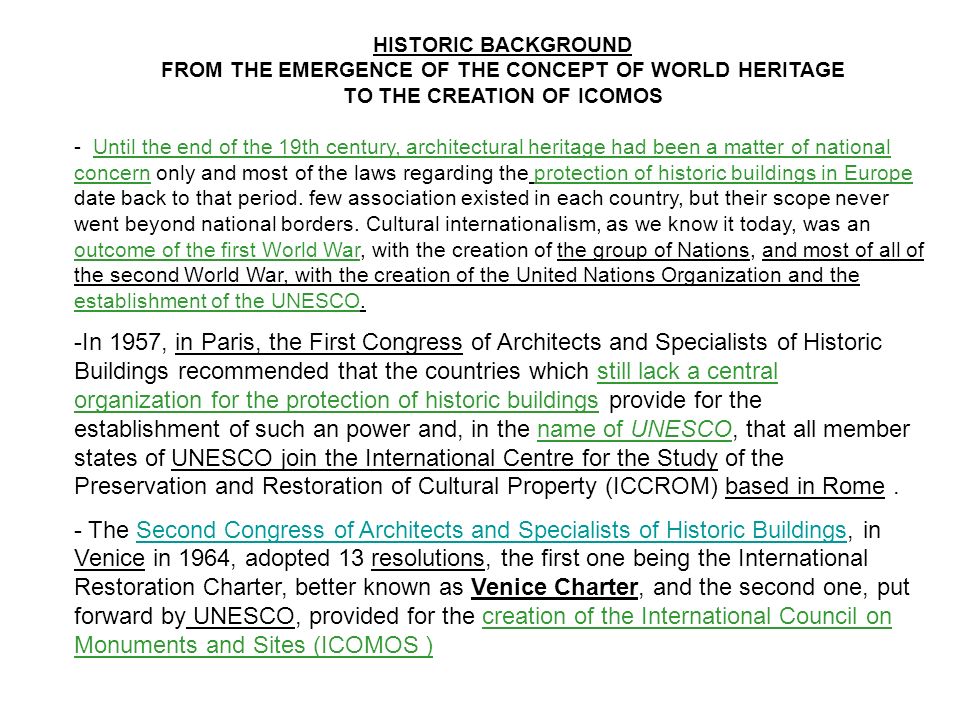Click the underlined word 'Venice' before 'in 1964'
The height and width of the screenshot is (720, 960).
(x=109, y=558)
